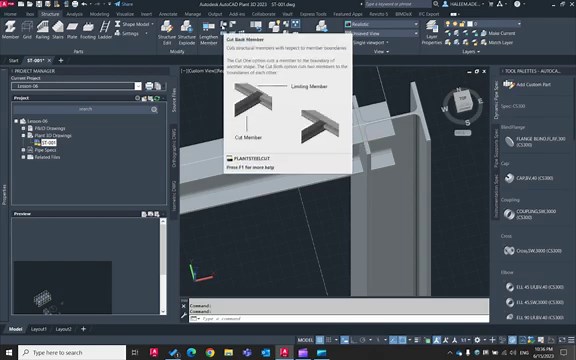Viewport: 576px width, 360px height.
Task: Select ST-001 drawing in project tree
Action: [x=49, y=143]
